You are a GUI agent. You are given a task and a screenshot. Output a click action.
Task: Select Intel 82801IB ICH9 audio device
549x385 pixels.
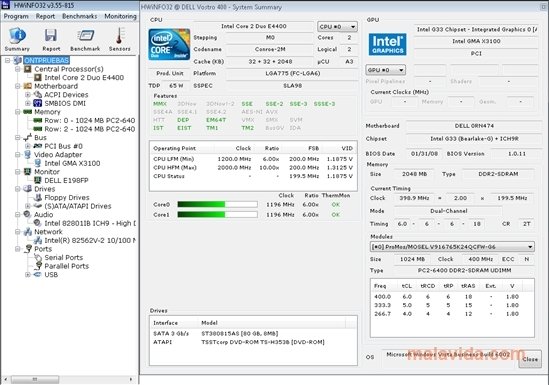point(90,223)
